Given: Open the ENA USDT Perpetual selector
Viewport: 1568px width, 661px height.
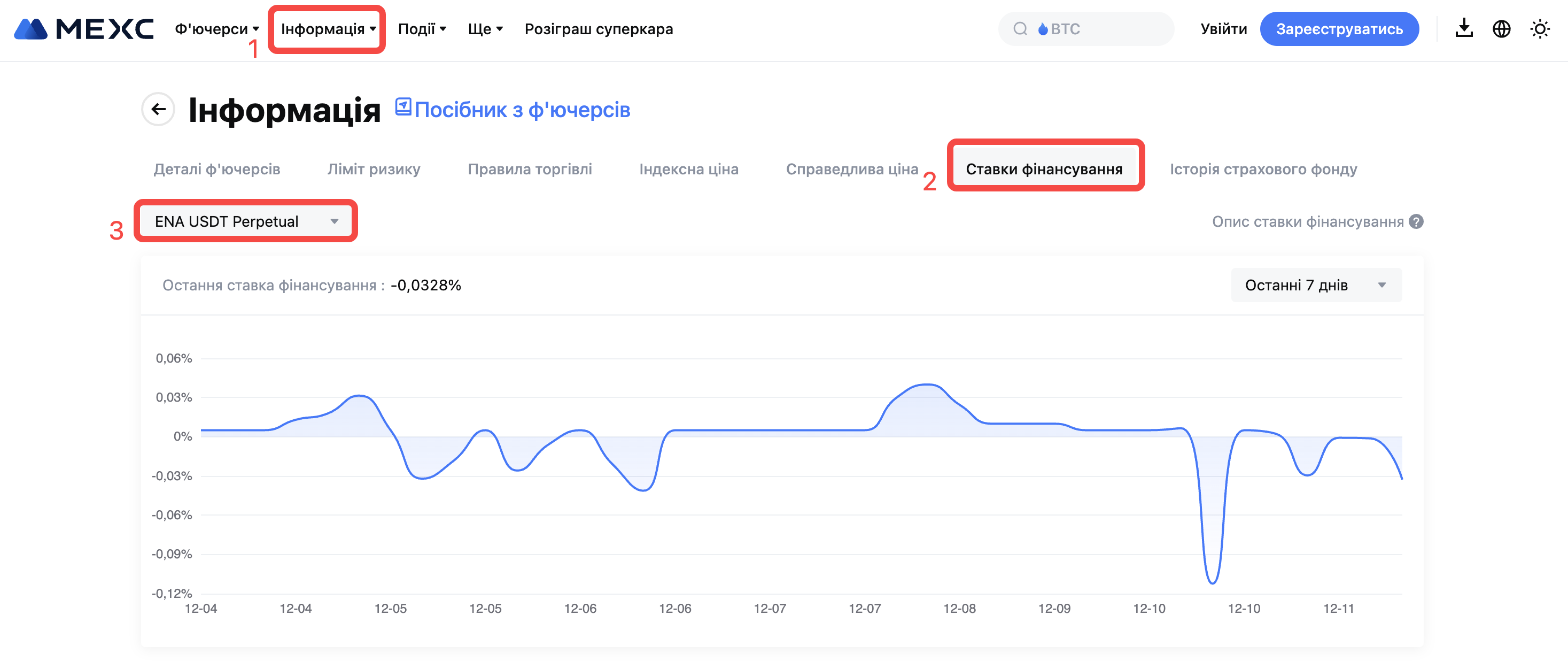Looking at the screenshot, I should (x=246, y=221).
